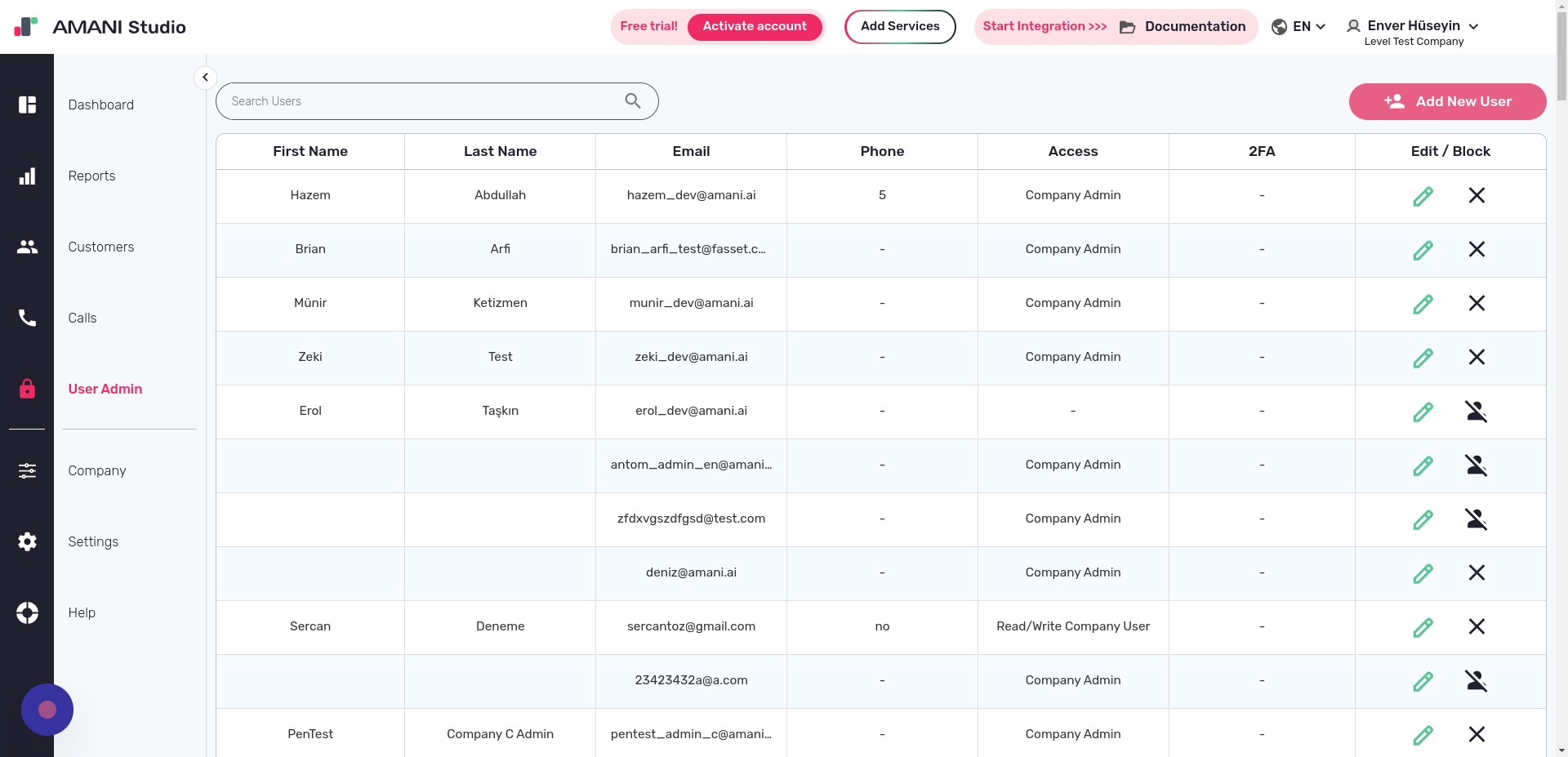Open Customers via the people icon

click(28, 247)
